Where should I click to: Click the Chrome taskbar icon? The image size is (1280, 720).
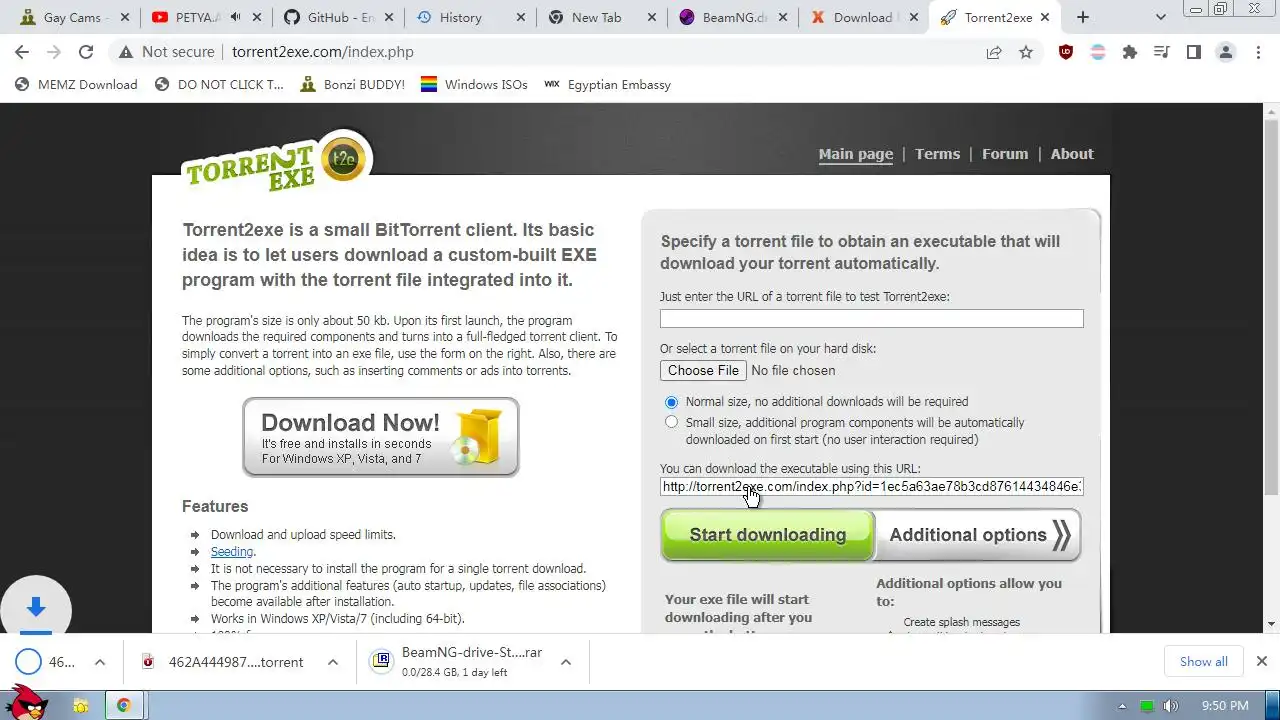point(124,706)
